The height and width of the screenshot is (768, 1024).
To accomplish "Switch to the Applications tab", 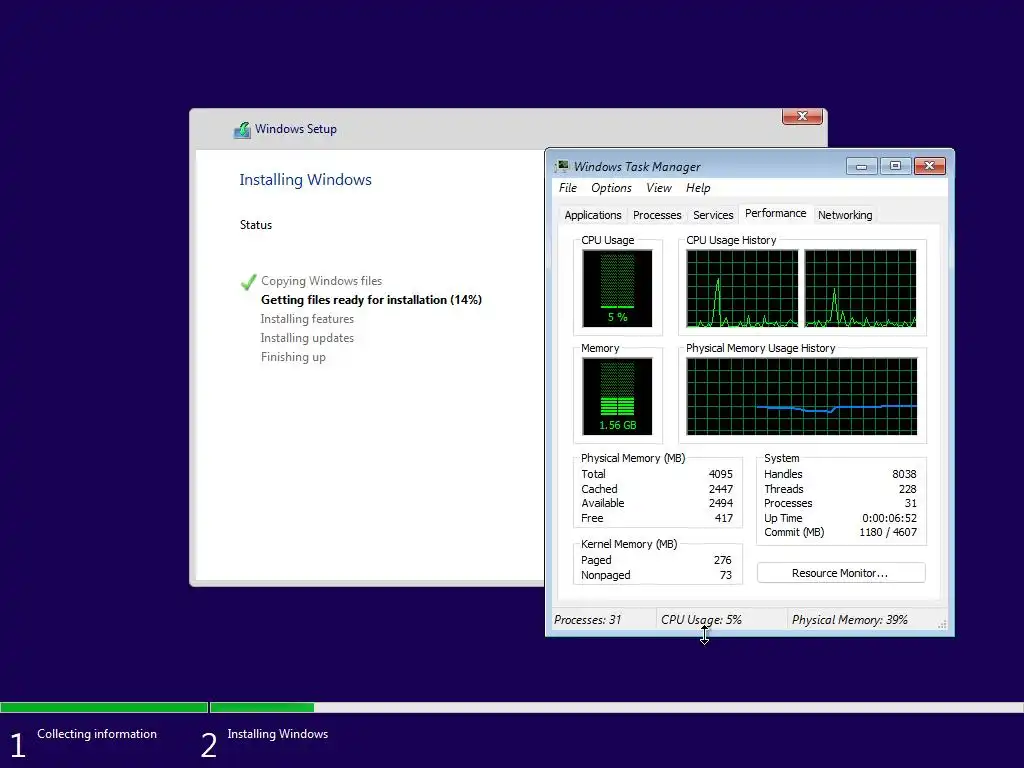I will [592, 215].
